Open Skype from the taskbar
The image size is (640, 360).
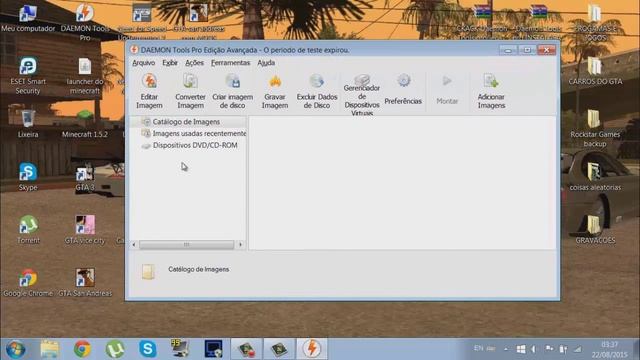(148, 349)
